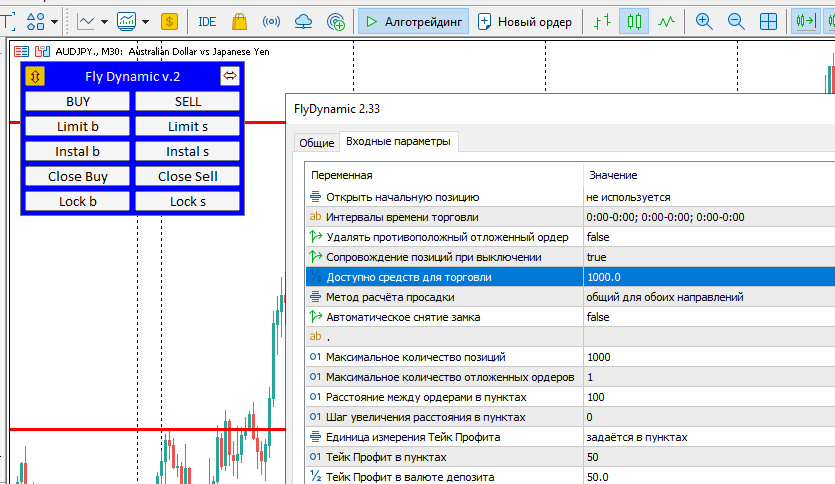Click the Тейк Профит в пунктах value field

708,457
